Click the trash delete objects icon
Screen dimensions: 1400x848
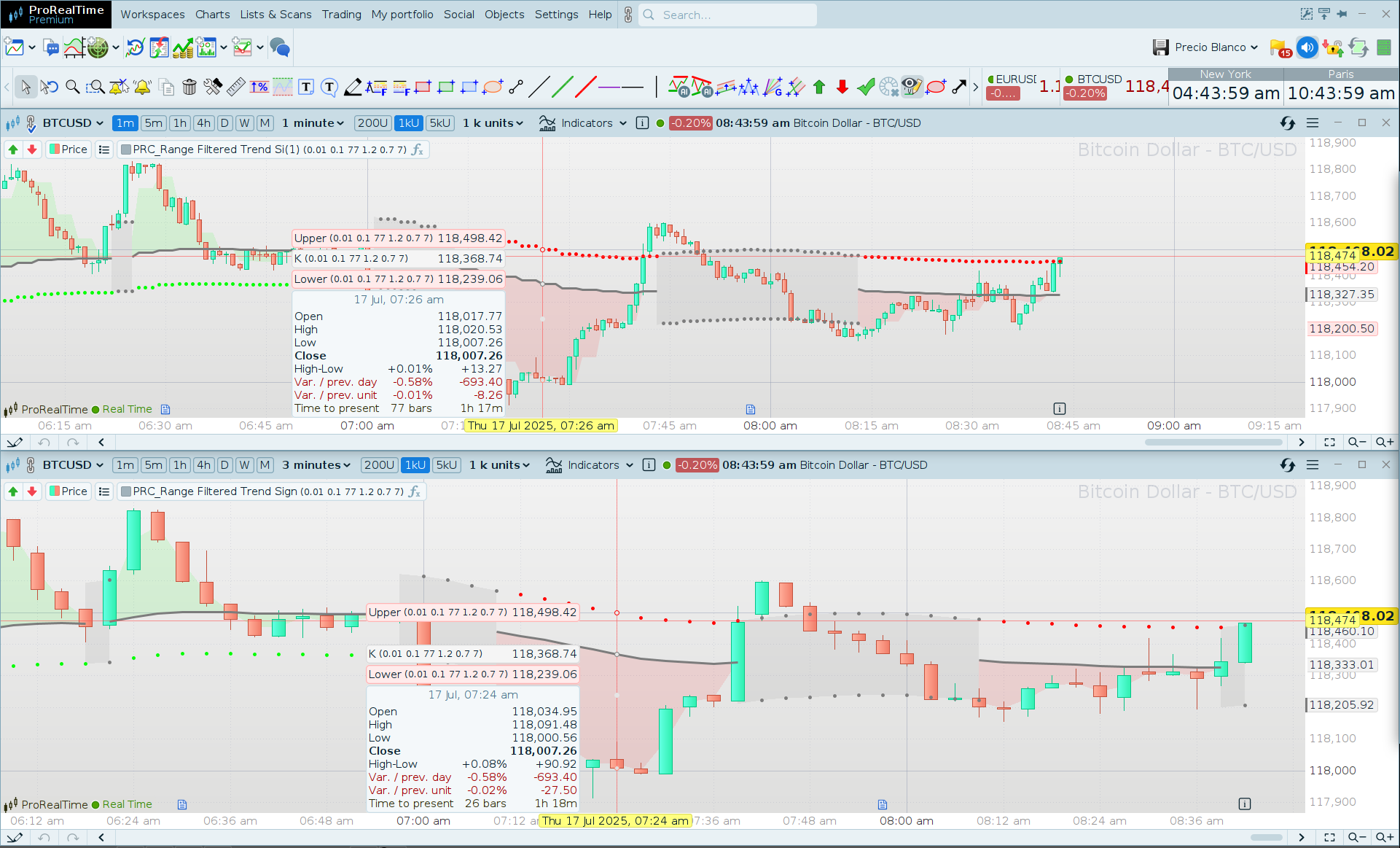coord(189,87)
